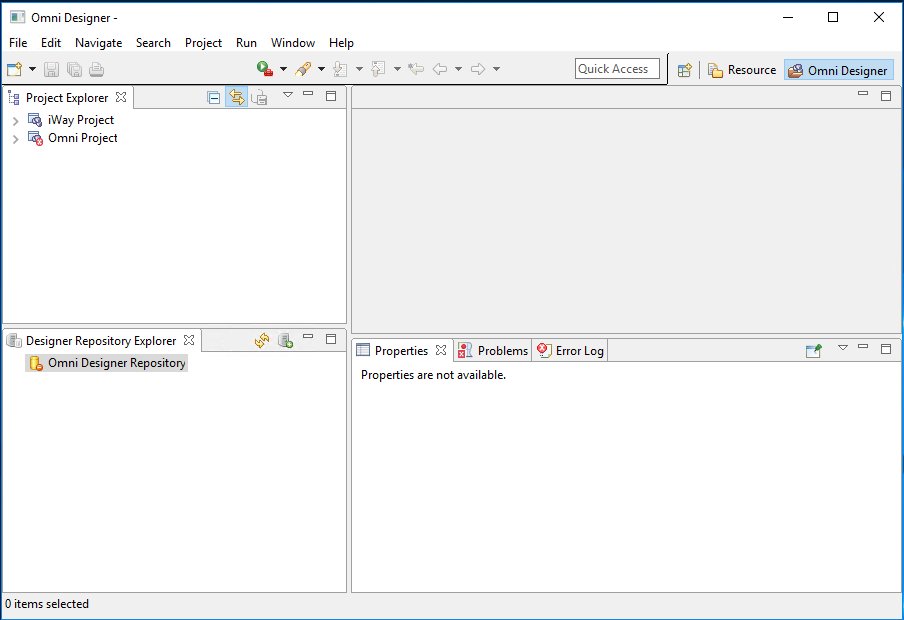Viewport: 904px width, 620px height.
Task: Click the Refresh icon in Repository Explorer
Action: [262, 340]
